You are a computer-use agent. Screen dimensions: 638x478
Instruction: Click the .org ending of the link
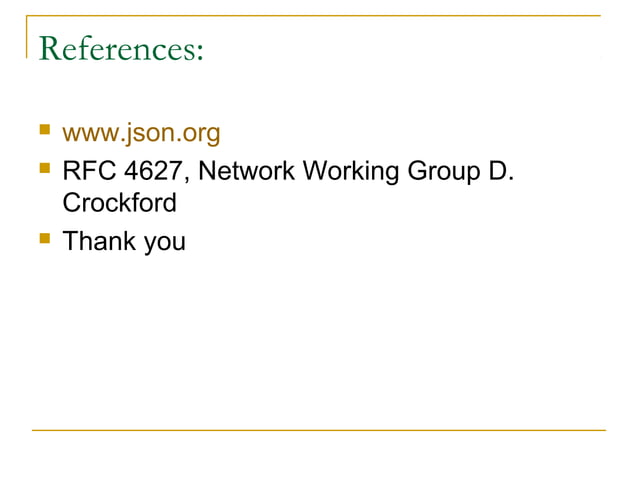tap(199, 133)
